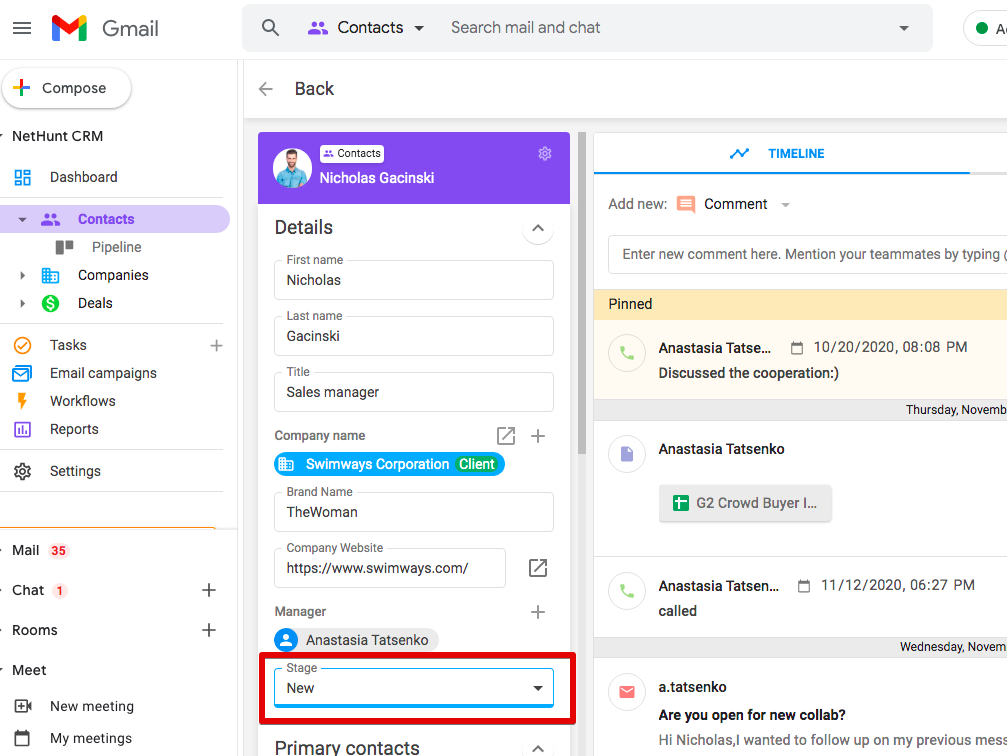
Task: Open My meetings
Action: (x=91, y=738)
